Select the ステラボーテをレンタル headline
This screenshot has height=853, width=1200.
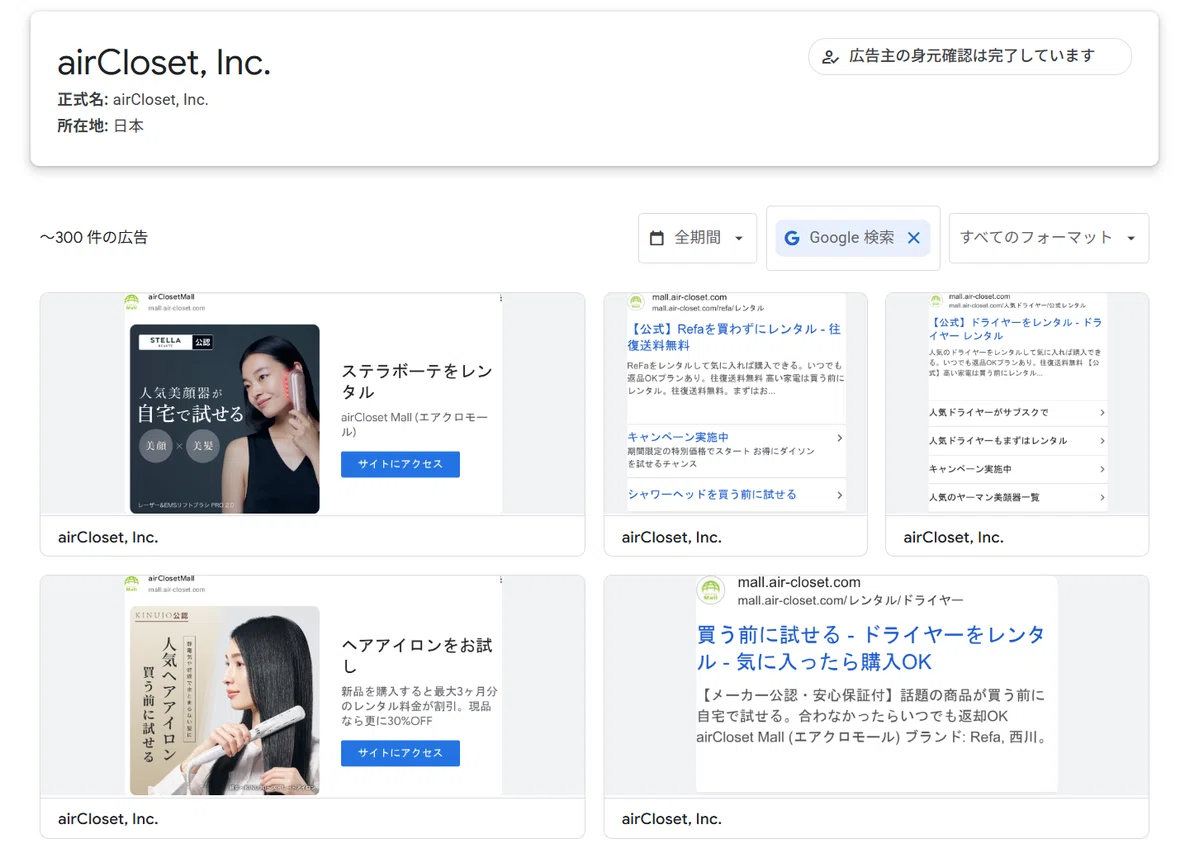[417, 381]
